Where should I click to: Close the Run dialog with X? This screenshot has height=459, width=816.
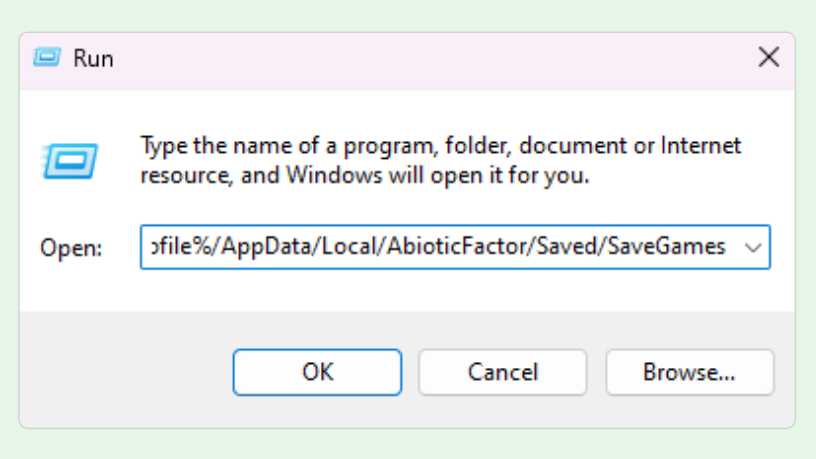coord(768,57)
